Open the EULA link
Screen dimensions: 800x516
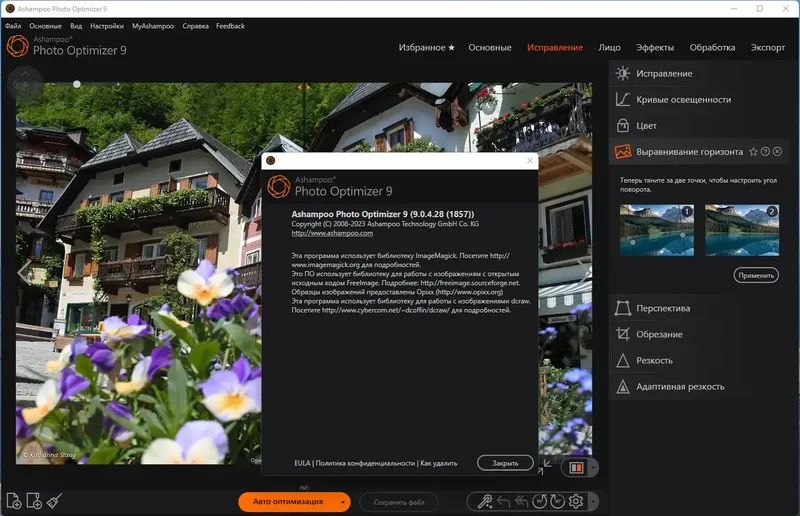302,463
